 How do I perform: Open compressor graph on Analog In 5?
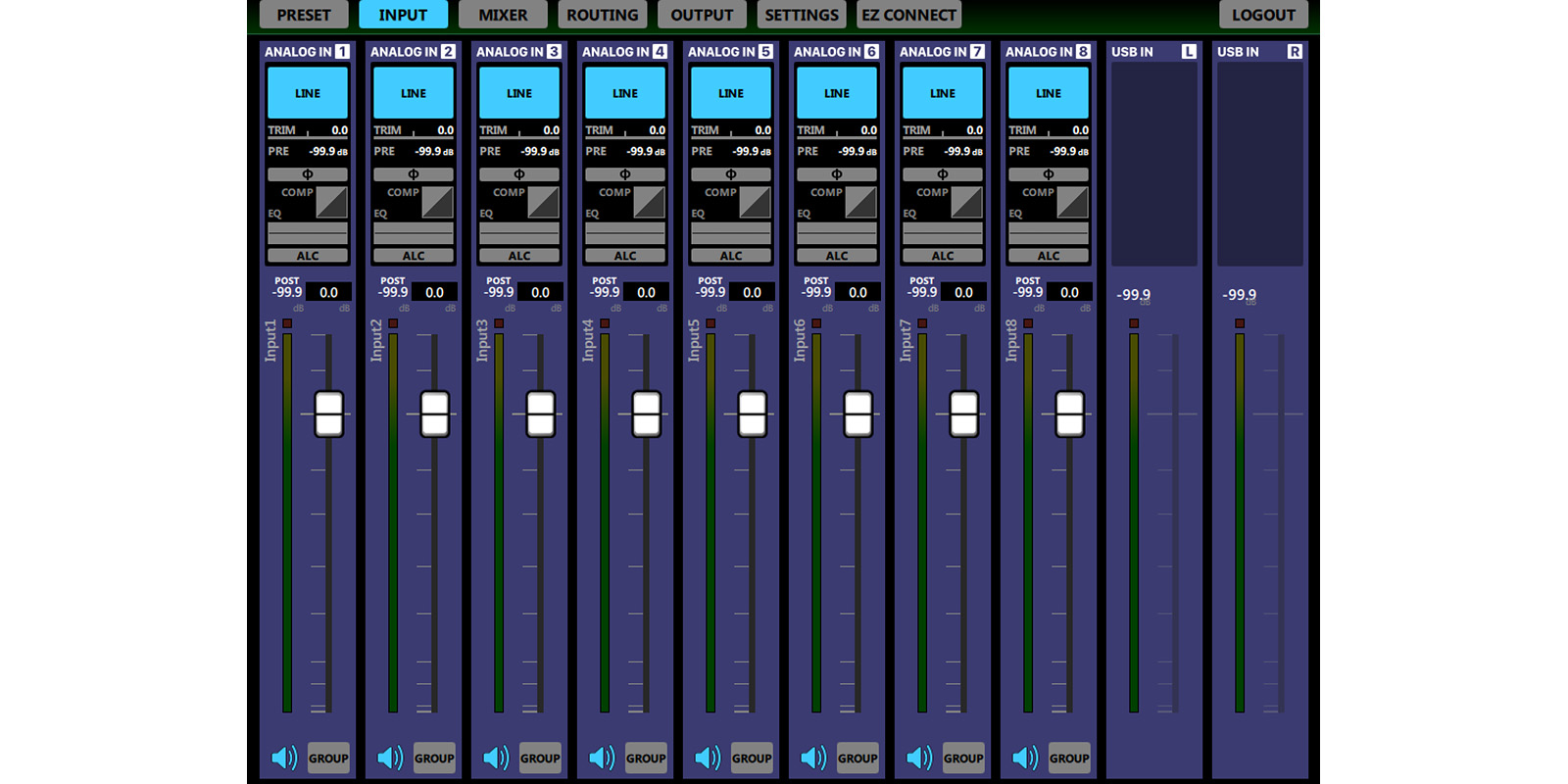[755, 202]
